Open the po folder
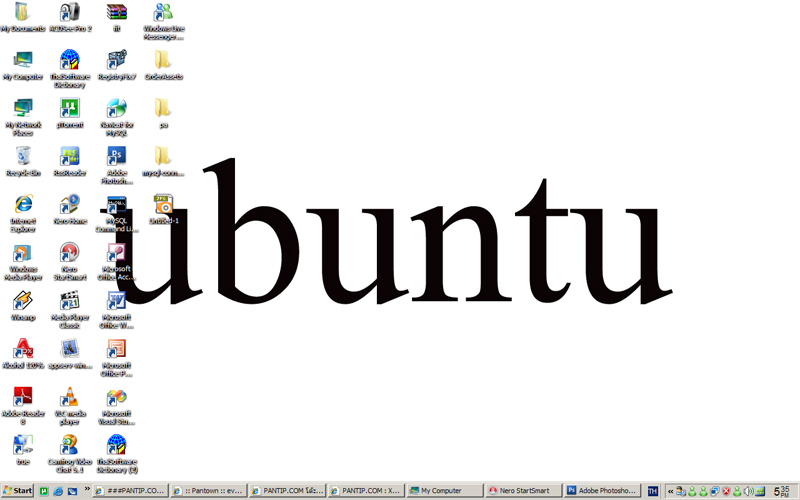800x500 pixels. pos(164,113)
